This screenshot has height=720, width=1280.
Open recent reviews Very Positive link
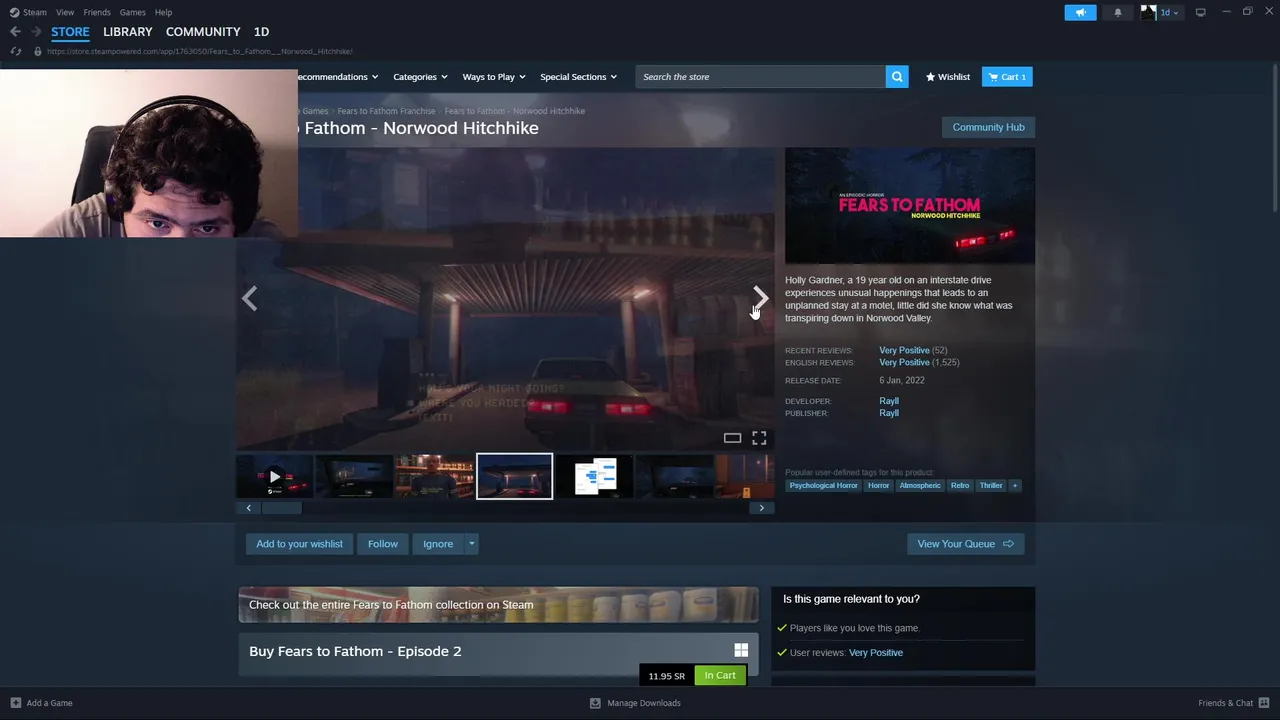(x=904, y=350)
